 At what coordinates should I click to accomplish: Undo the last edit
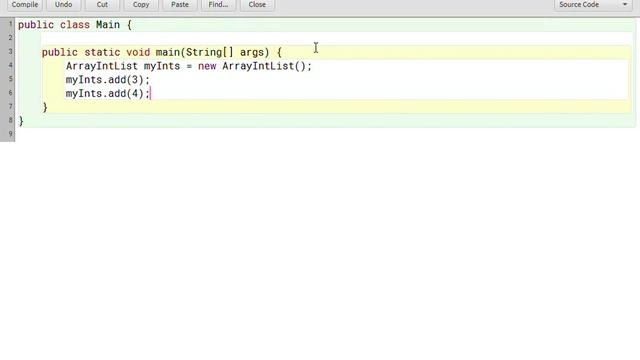click(63, 5)
